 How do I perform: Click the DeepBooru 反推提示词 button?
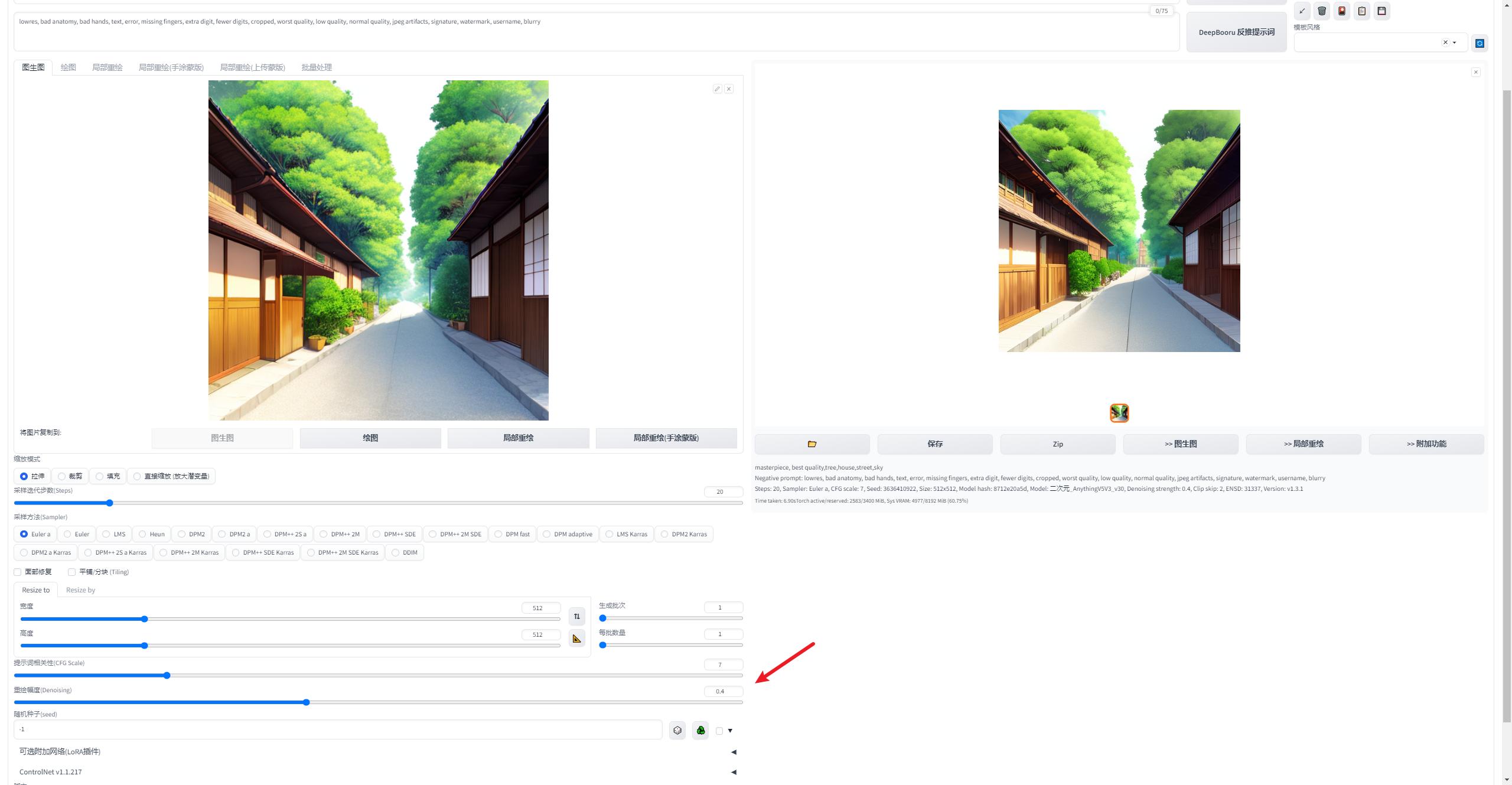click(x=1236, y=32)
